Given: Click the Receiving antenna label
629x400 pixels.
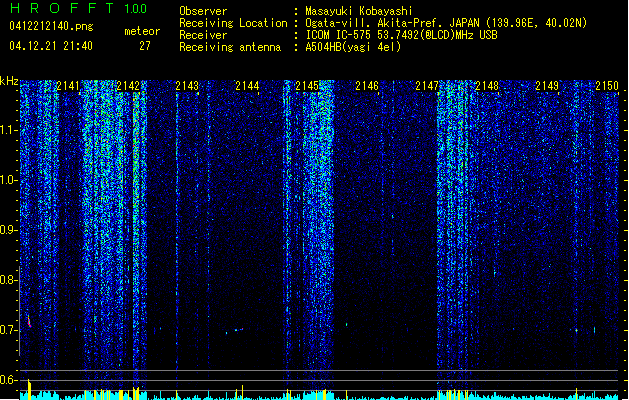Looking at the screenshot, I should point(230,47).
